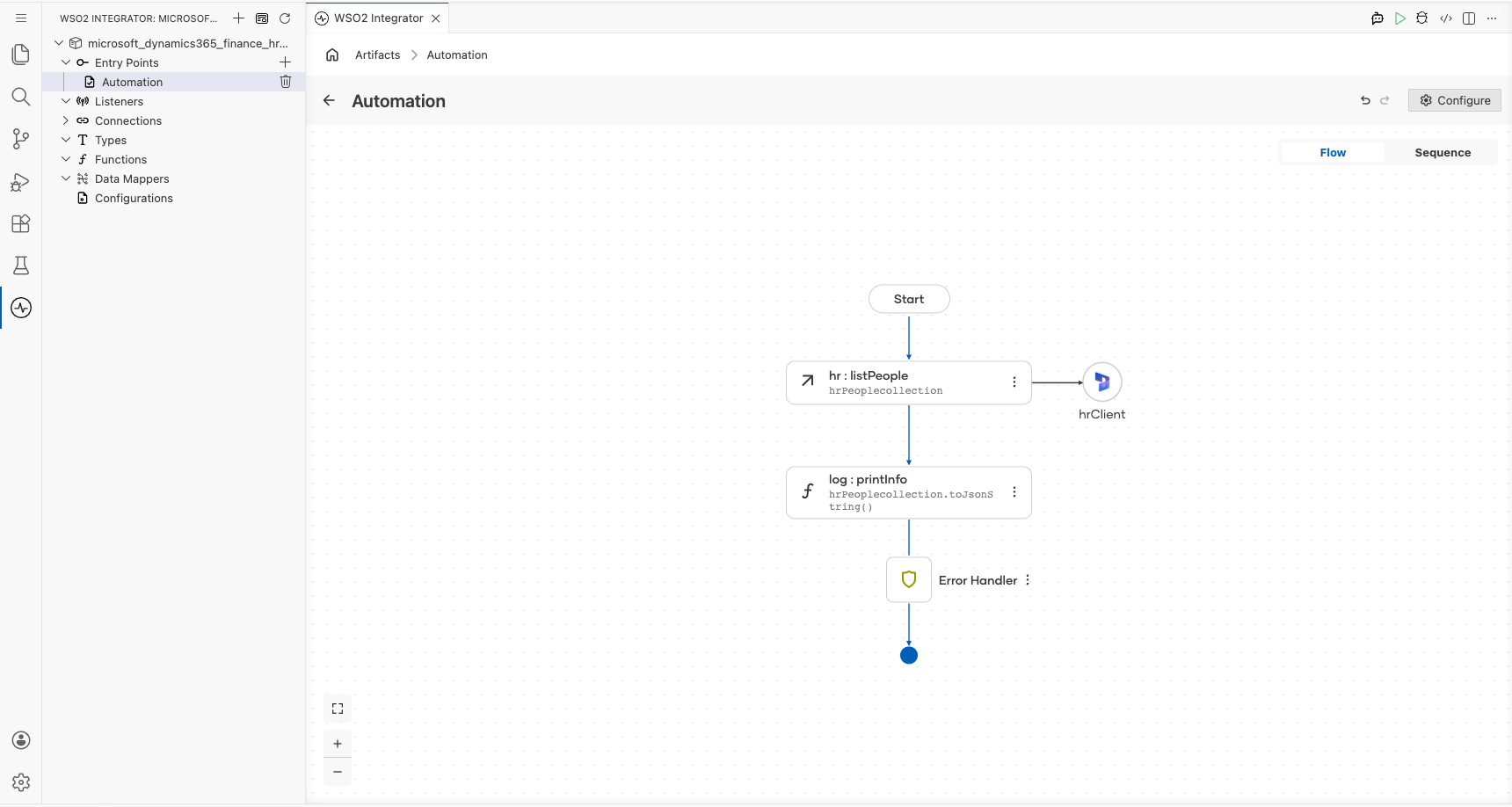Show source code view icon
The width and height of the screenshot is (1512, 807).
pos(1446,18)
